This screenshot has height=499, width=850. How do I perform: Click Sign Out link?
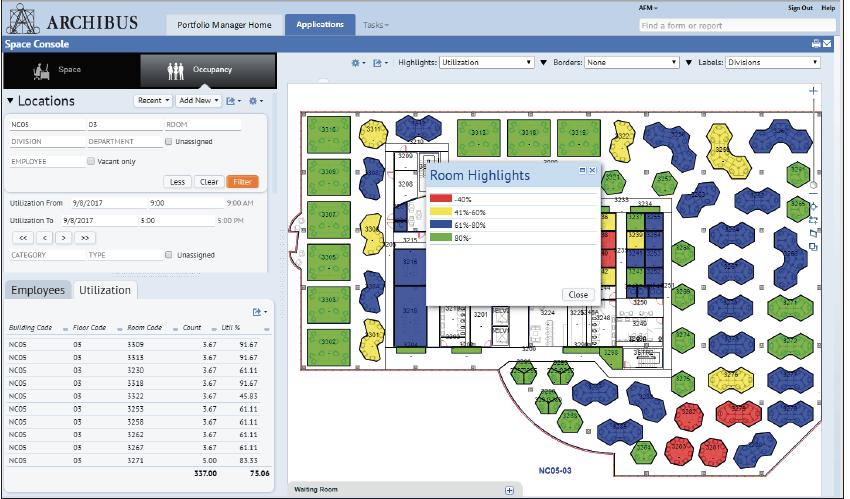click(800, 8)
